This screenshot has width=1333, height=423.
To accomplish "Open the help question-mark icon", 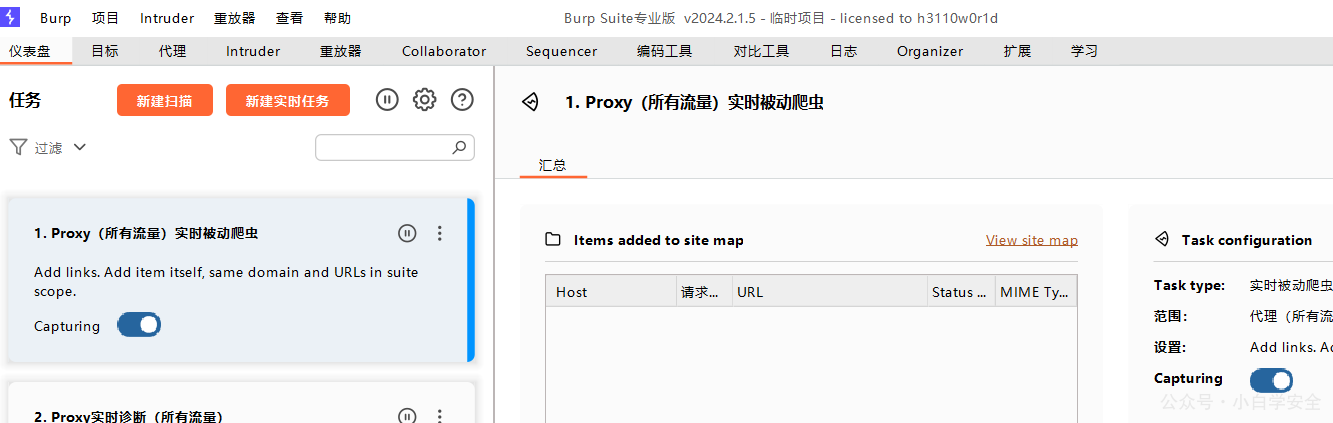I will point(462,99).
